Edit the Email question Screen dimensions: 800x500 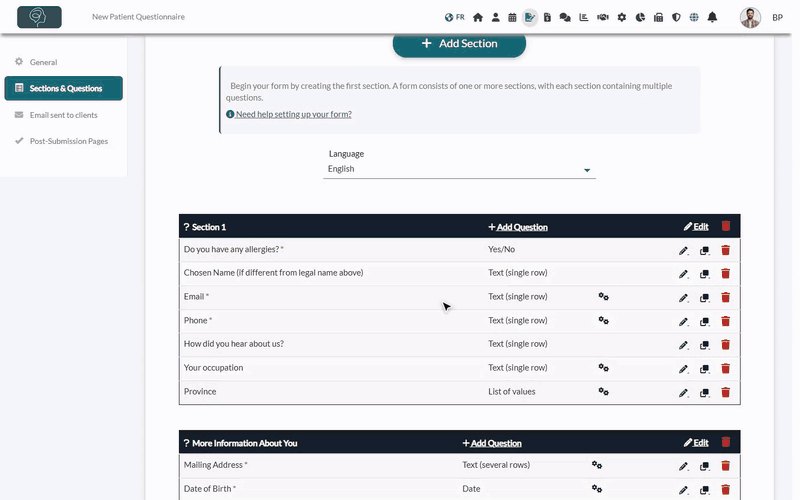pyautogui.click(x=683, y=298)
